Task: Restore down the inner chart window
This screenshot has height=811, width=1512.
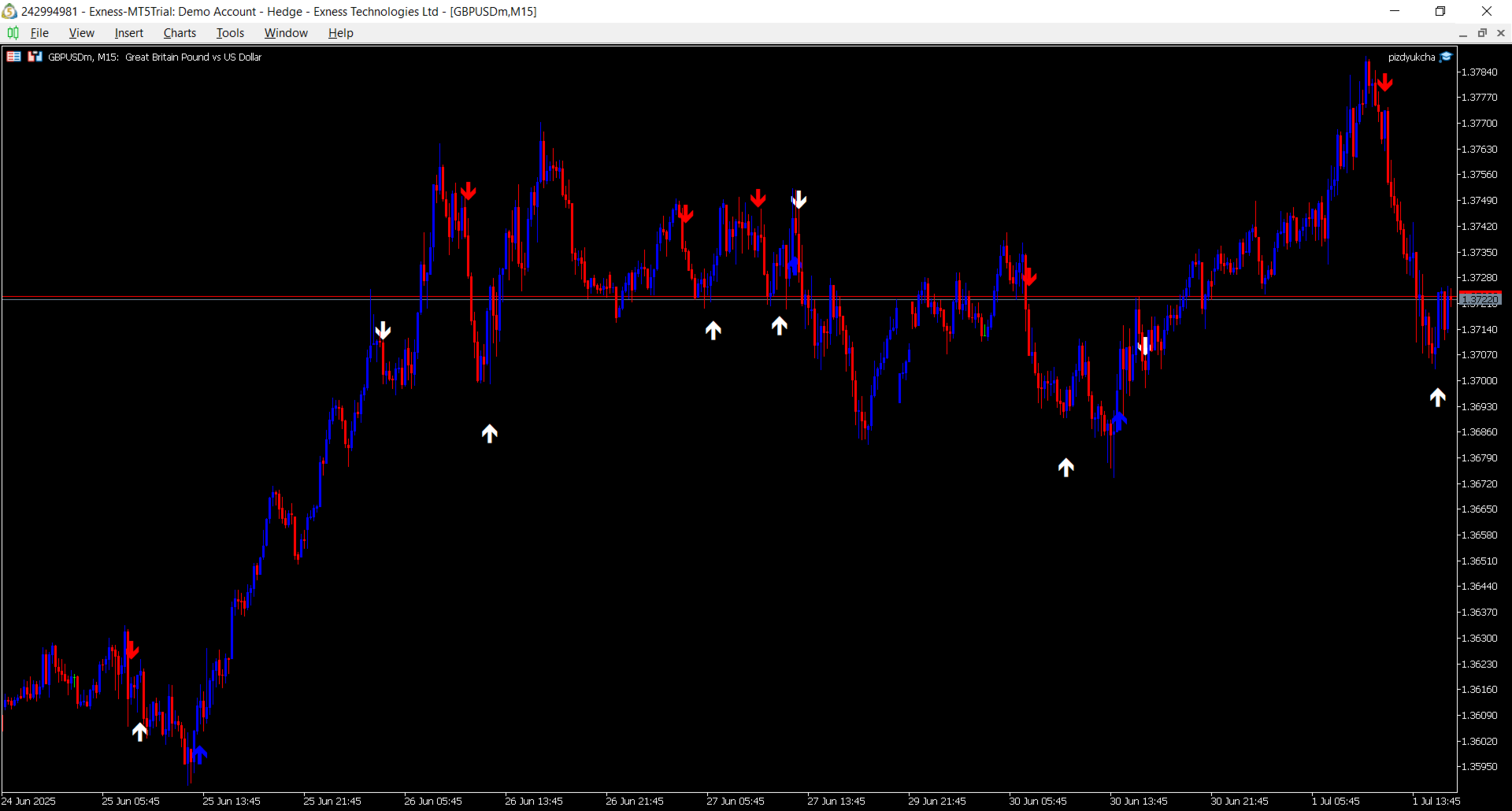Action: click(1482, 33)
